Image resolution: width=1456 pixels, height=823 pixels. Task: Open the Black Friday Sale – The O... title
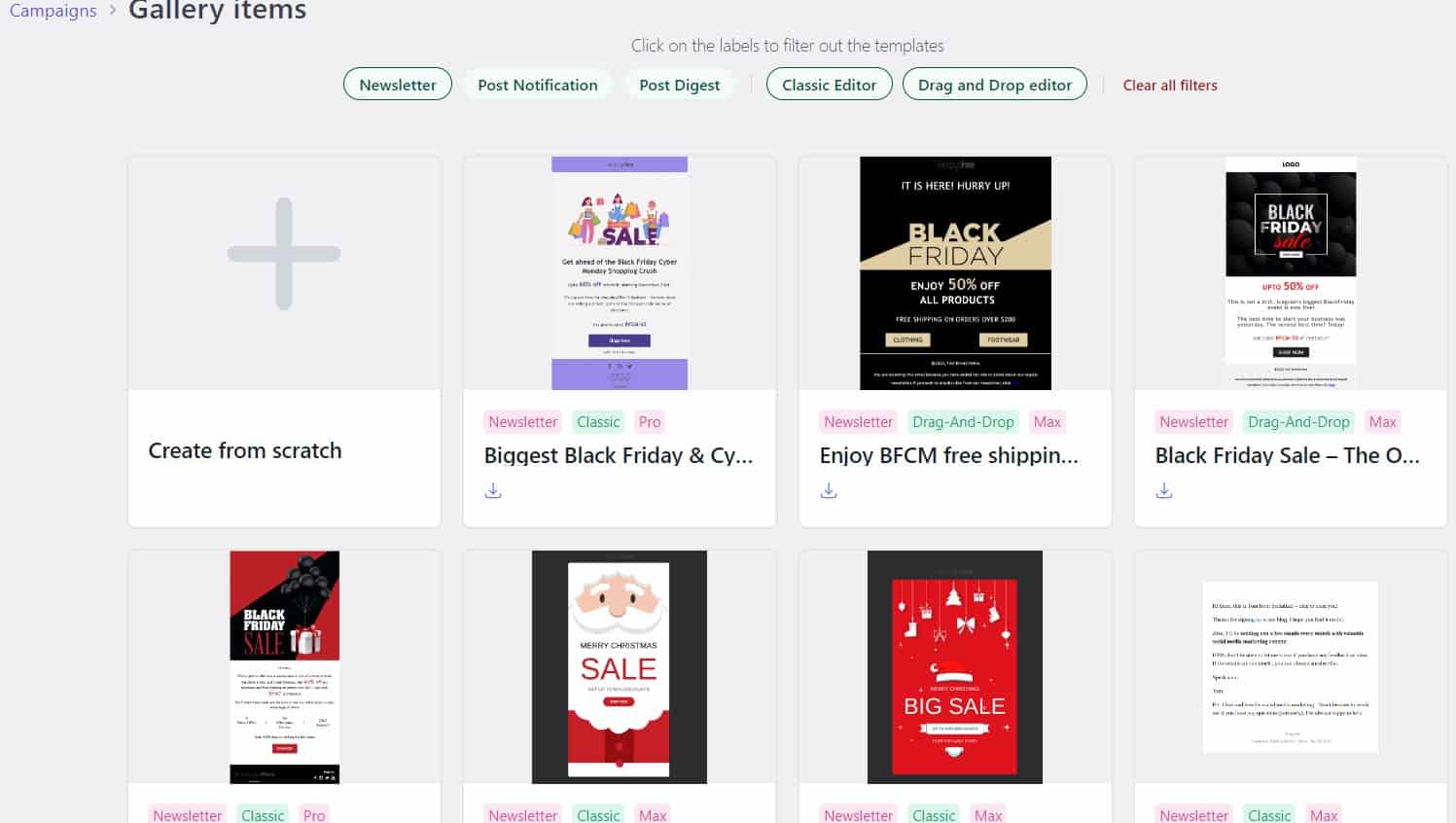(1288, 455)
